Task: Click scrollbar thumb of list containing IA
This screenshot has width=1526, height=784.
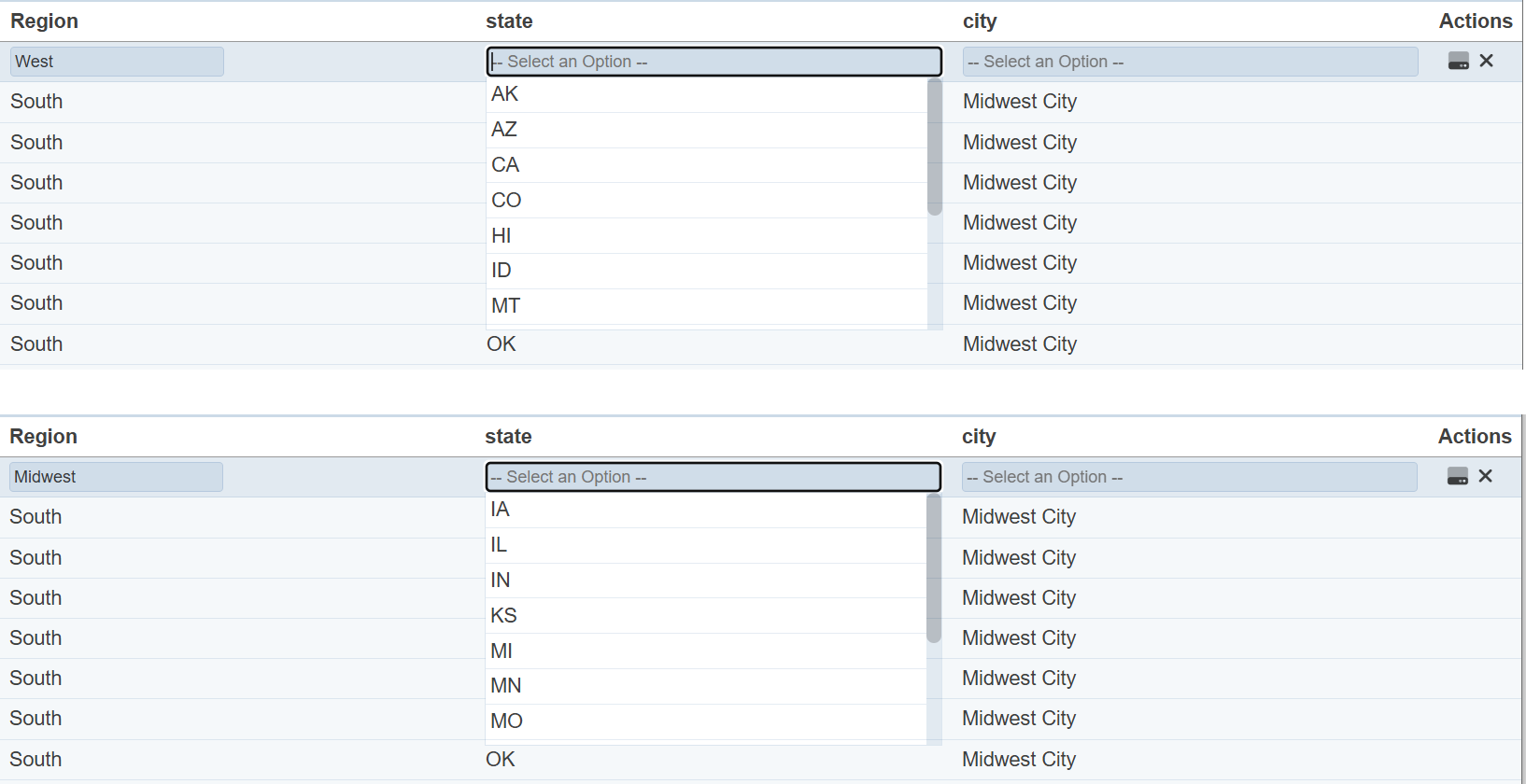Action: 934,568
